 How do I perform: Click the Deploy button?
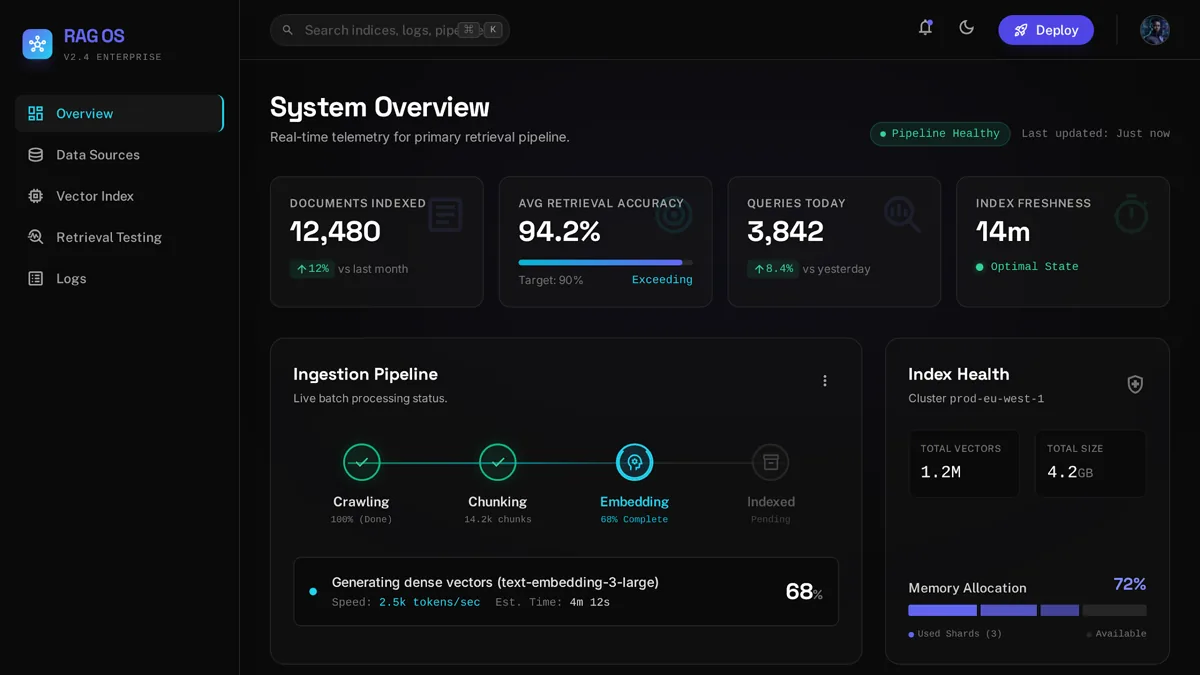(1046, 30)
